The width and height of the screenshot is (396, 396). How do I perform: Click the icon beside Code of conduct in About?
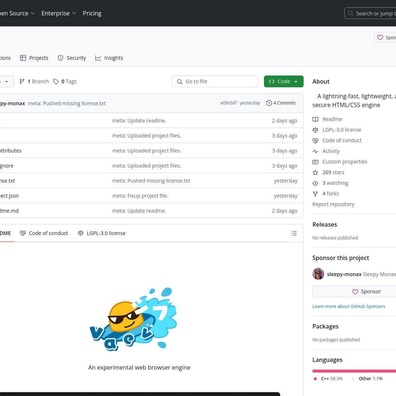click(x=315, y=140)
